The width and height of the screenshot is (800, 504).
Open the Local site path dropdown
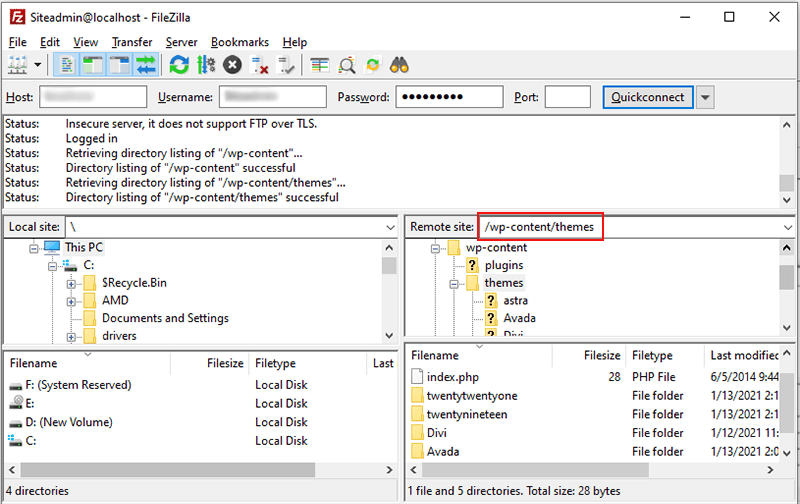coord(390,227)
